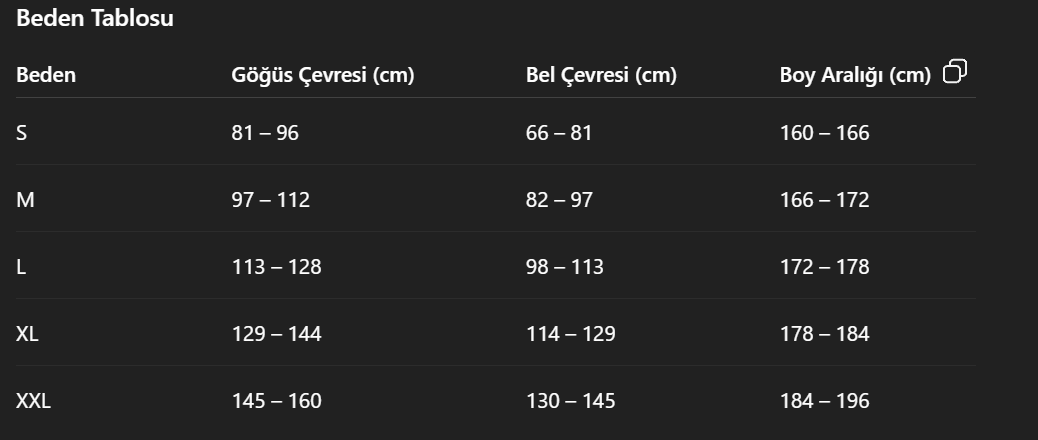Click height range 184 – 196

824,400
